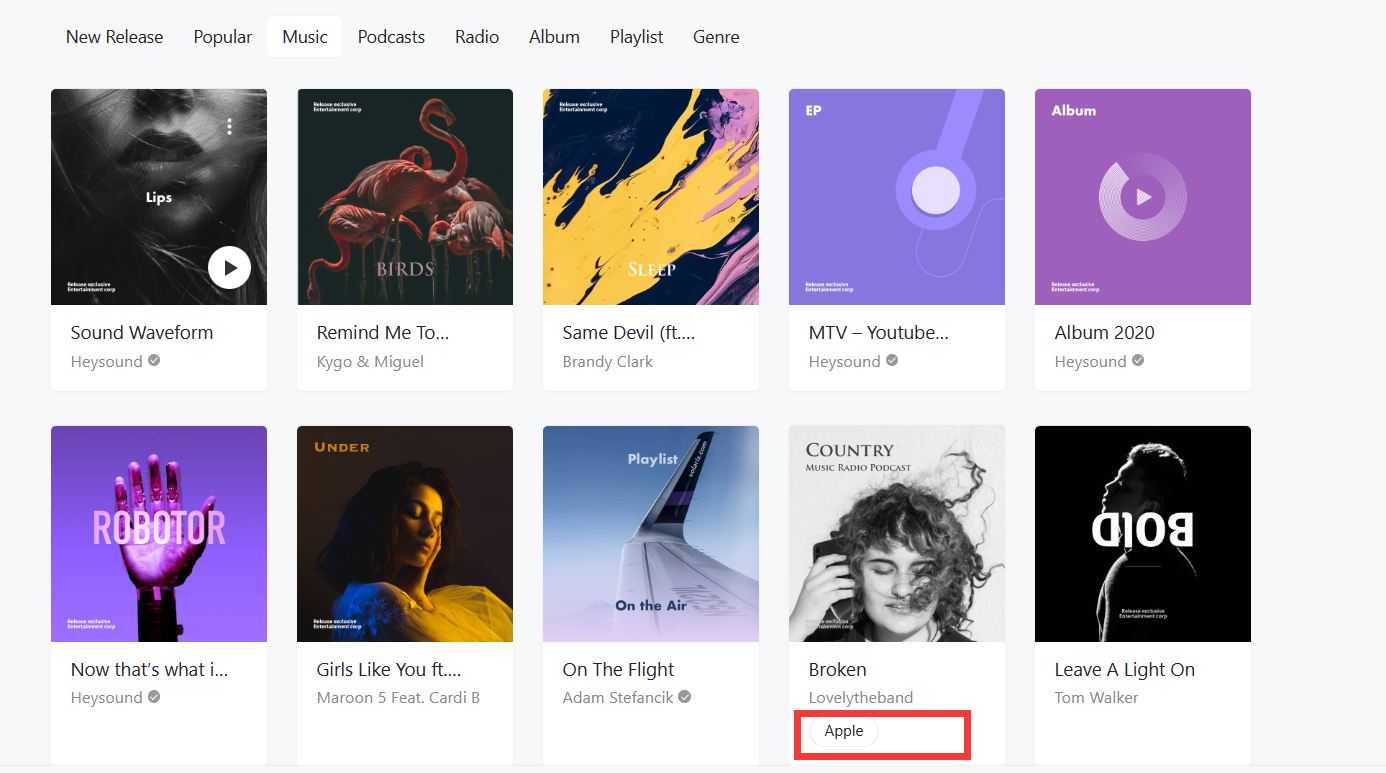Open the Girls Like You title link
The height and width of the screenshot is (773, 1386).
pyautogui.click(x=389, y=670)
